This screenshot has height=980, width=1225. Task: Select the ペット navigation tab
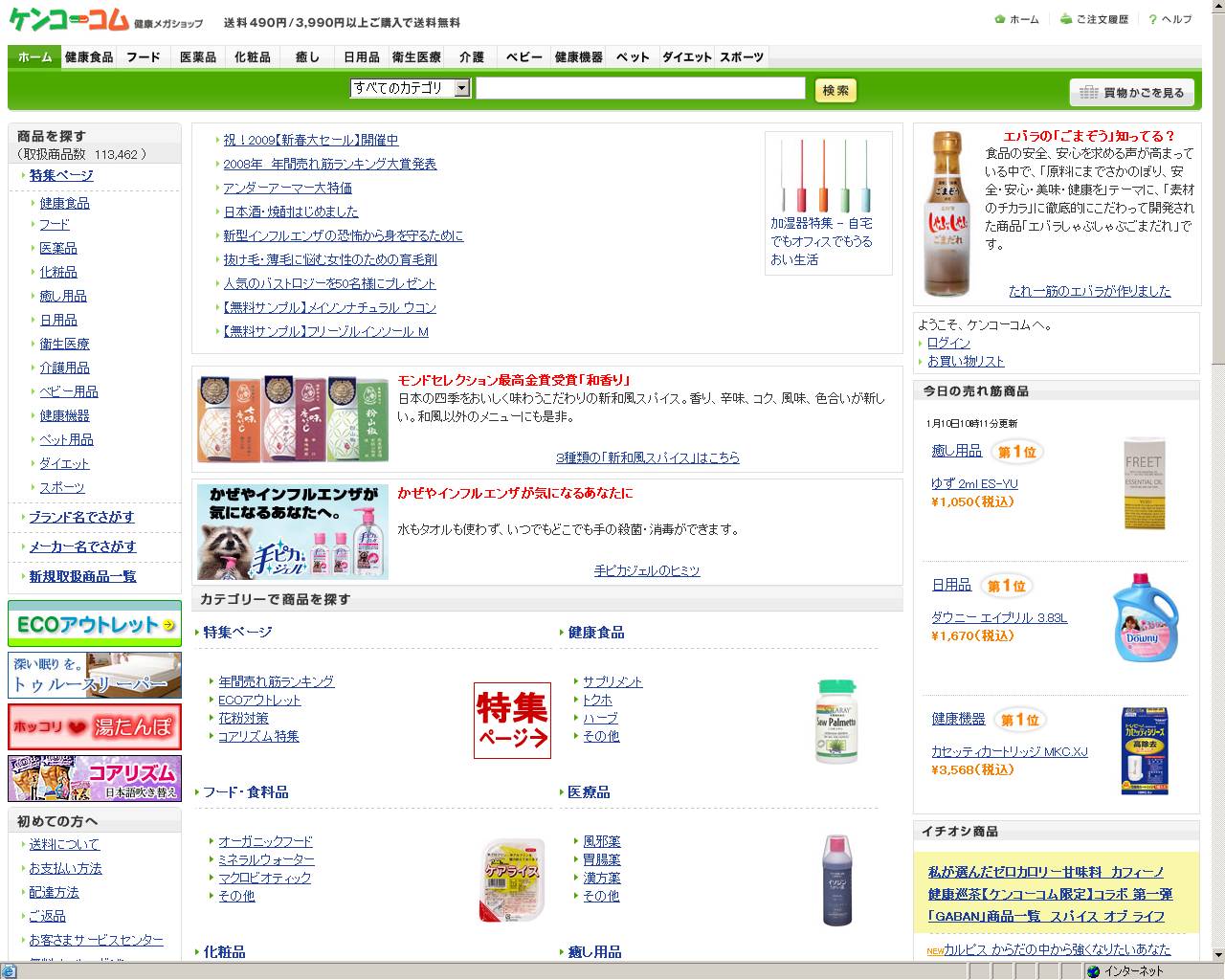click(x=633, y=57)
